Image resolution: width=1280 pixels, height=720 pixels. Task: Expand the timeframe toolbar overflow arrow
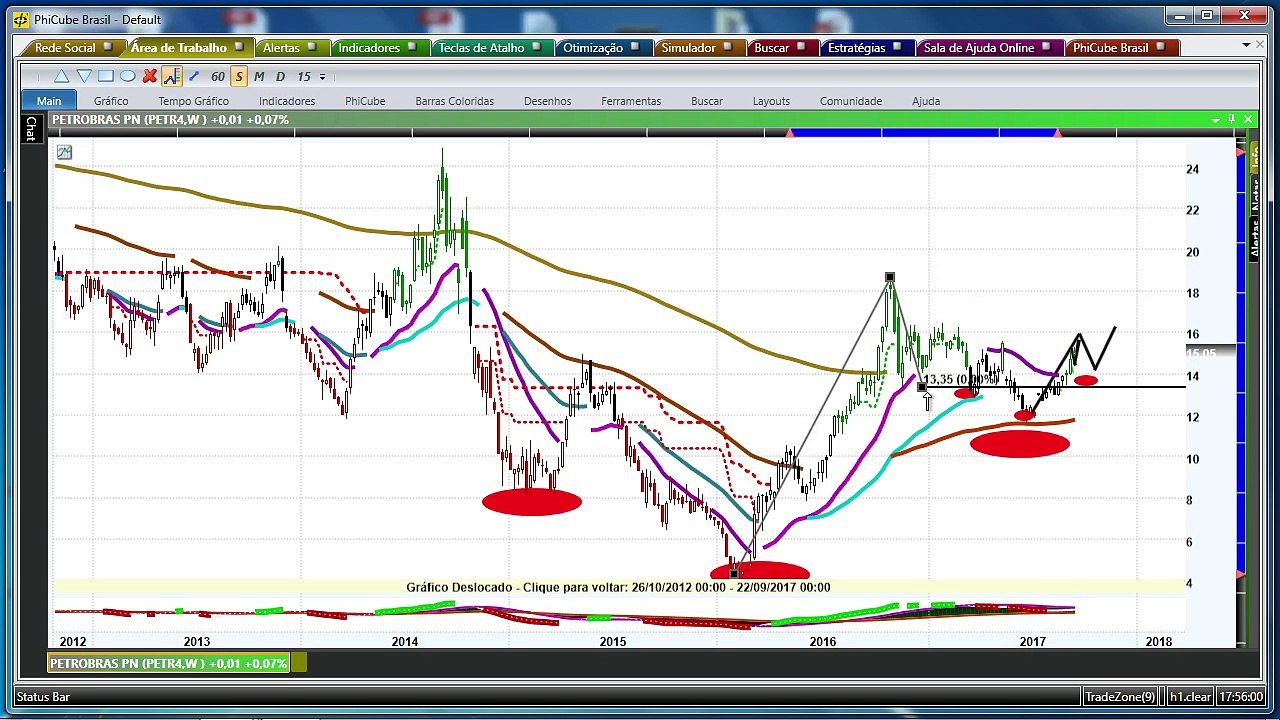click(x=322, y=77)
